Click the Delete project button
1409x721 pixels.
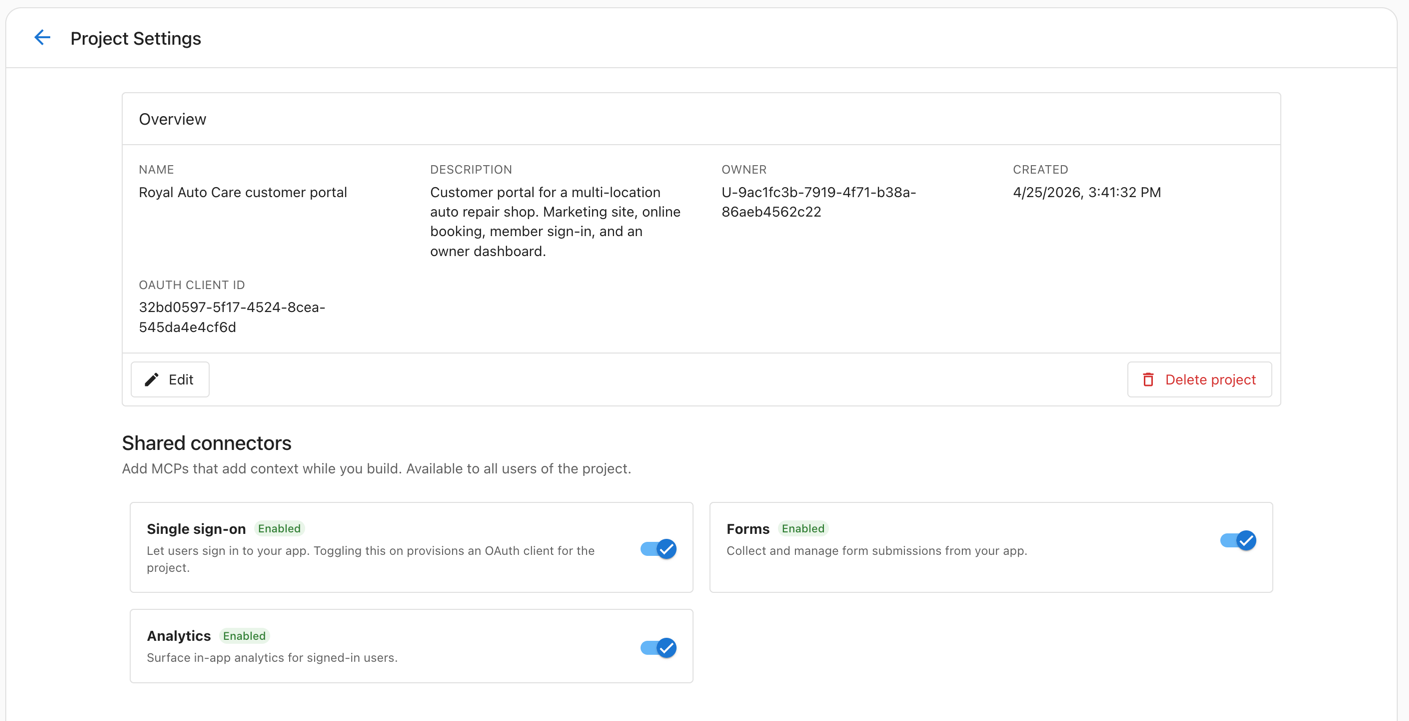1199,379
